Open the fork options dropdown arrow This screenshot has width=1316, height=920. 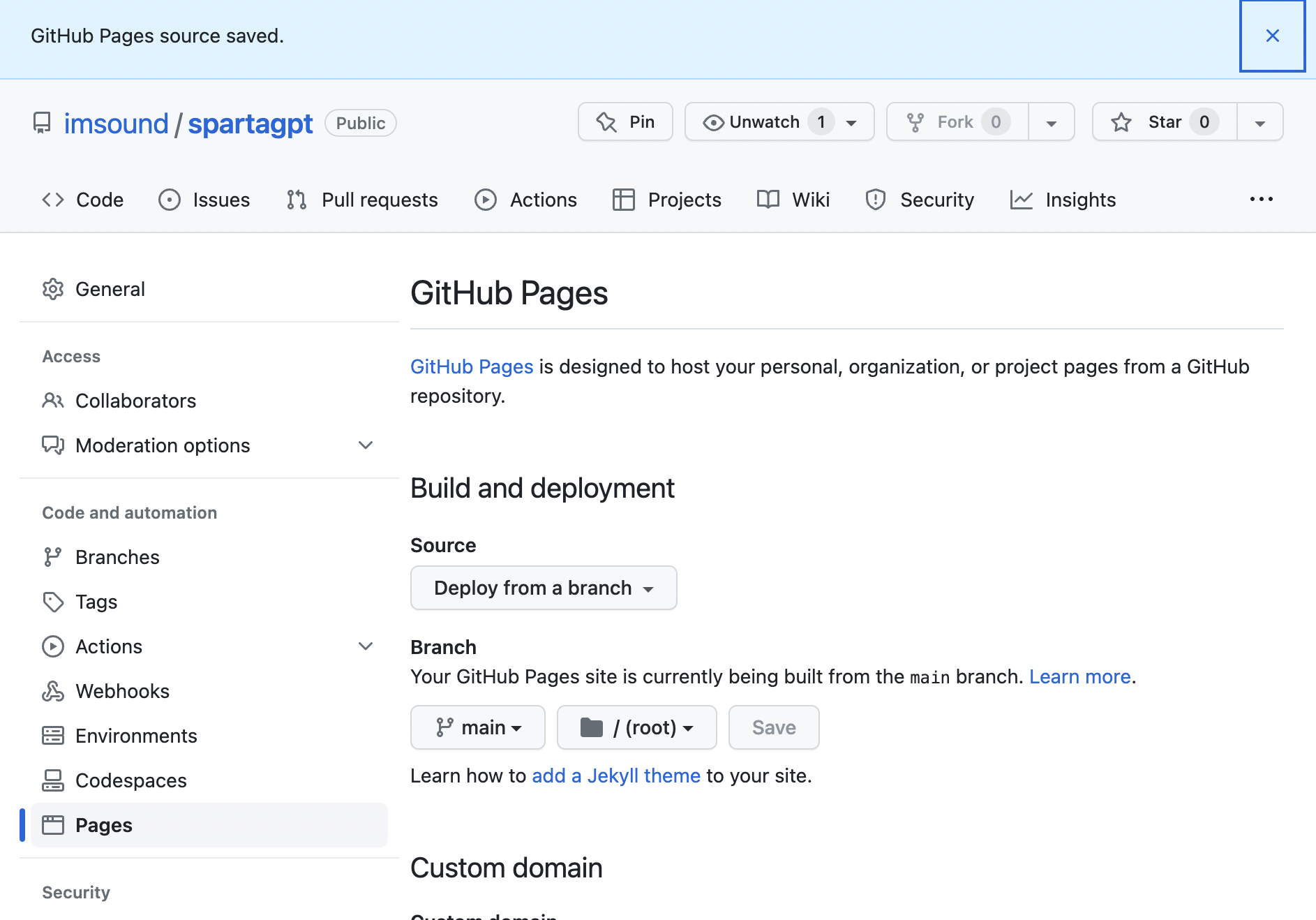click(x=1052, y=123)
